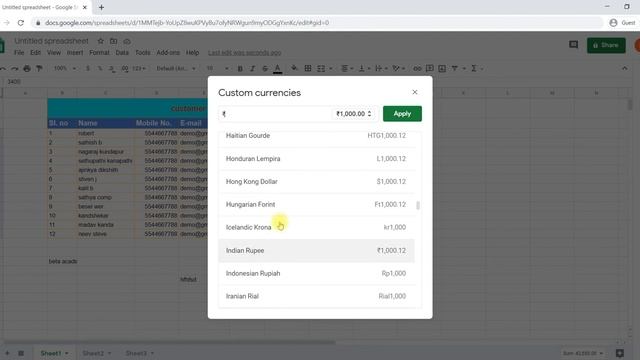Click decrease decimal places icon

click(112, 69)
